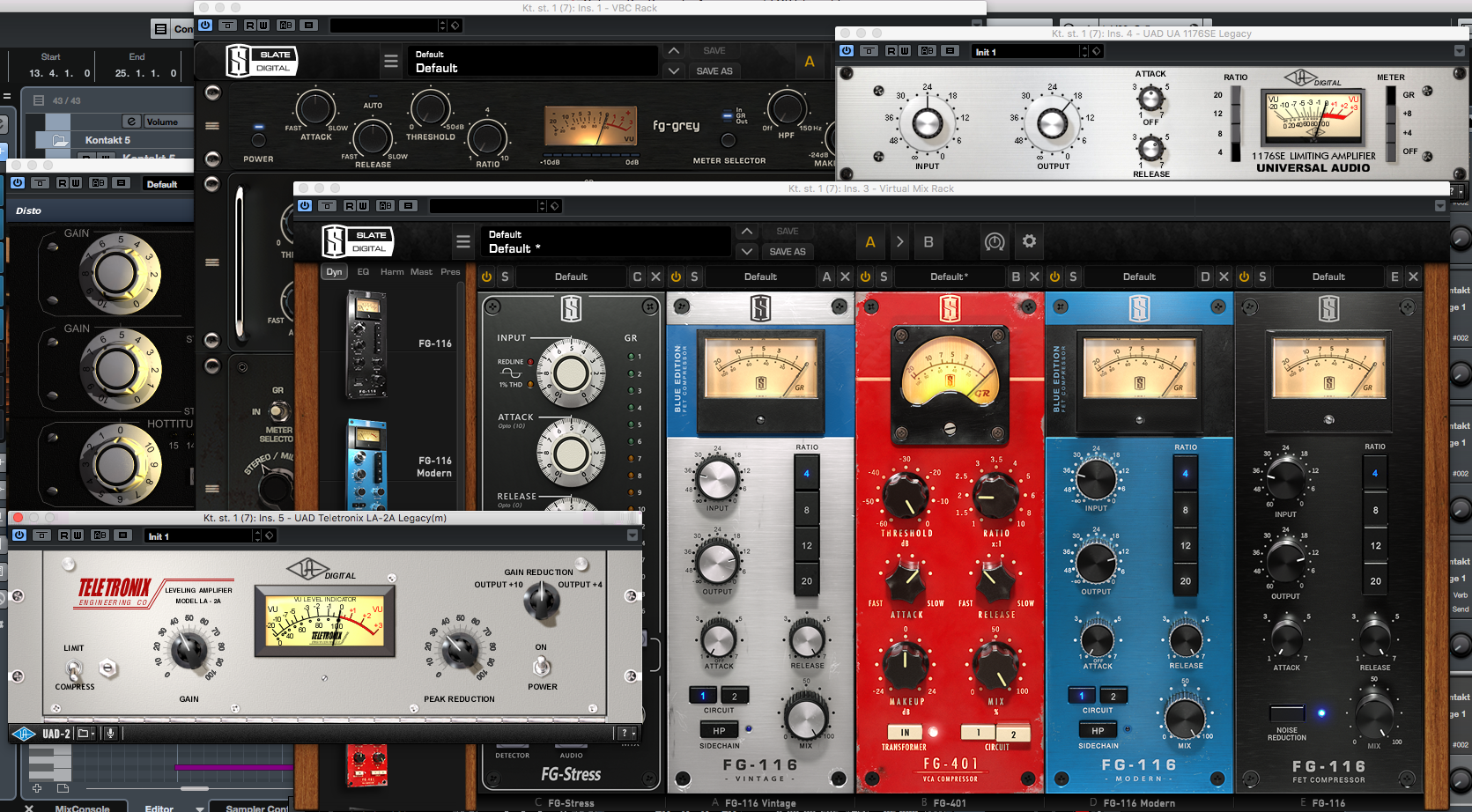Toggle bypass on UAD 1176SE plugin window
The width and height of the screenshot is (1472, 812).
point(847,51)
